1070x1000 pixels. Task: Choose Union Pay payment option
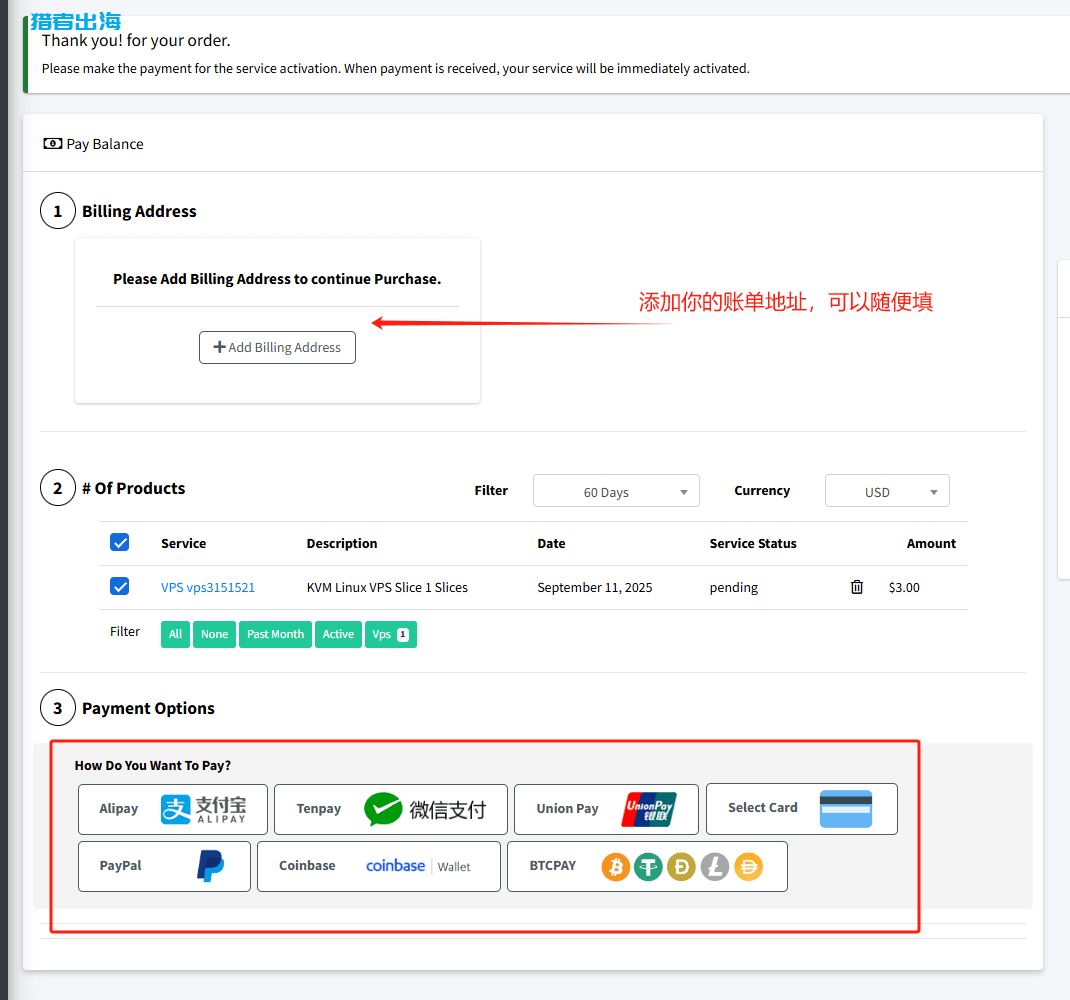(x=606, y=810)
